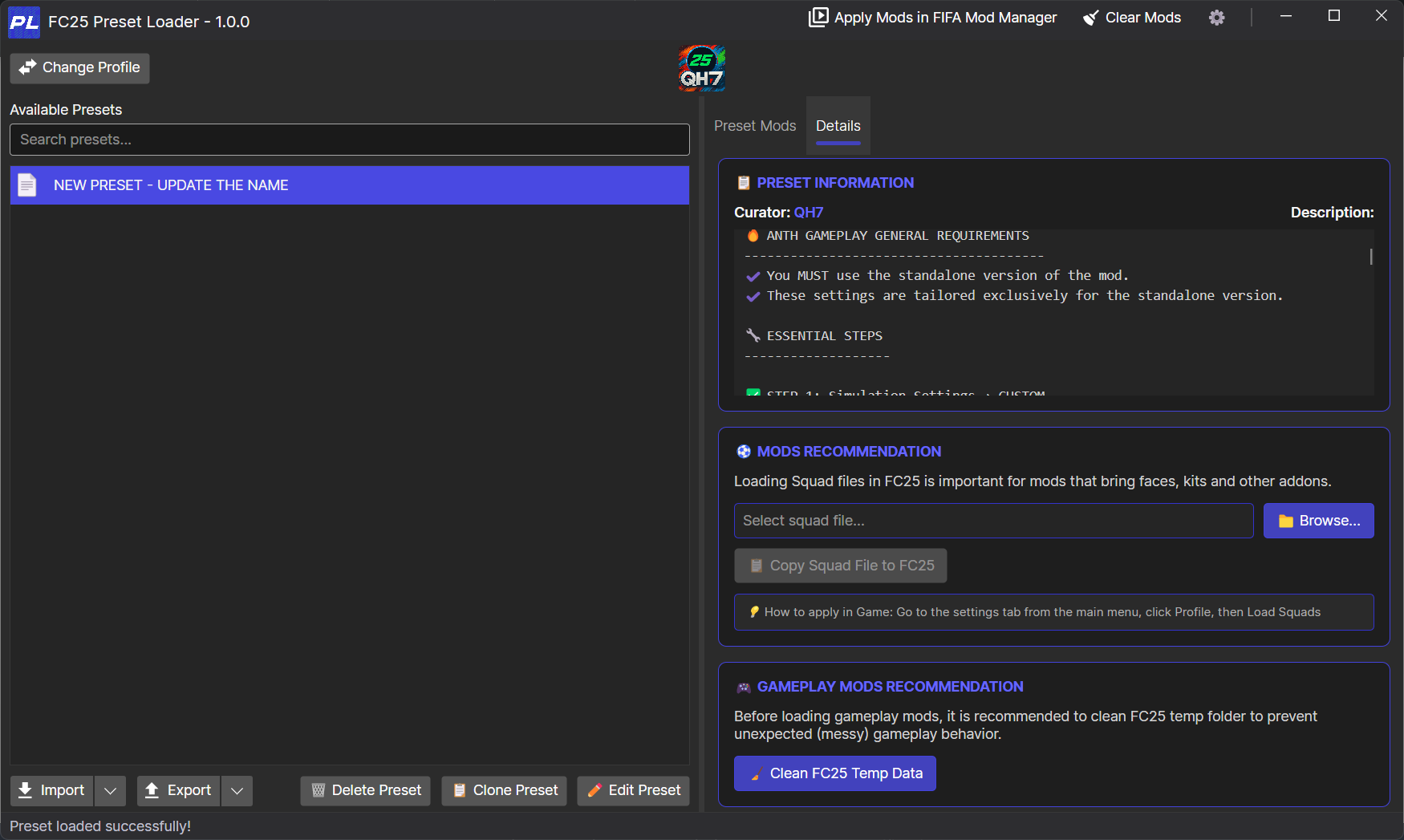This screenshot has width=1404, height=840.
Task: Click the Preset Information clipboard icon
Action: [x=744, y=183]
